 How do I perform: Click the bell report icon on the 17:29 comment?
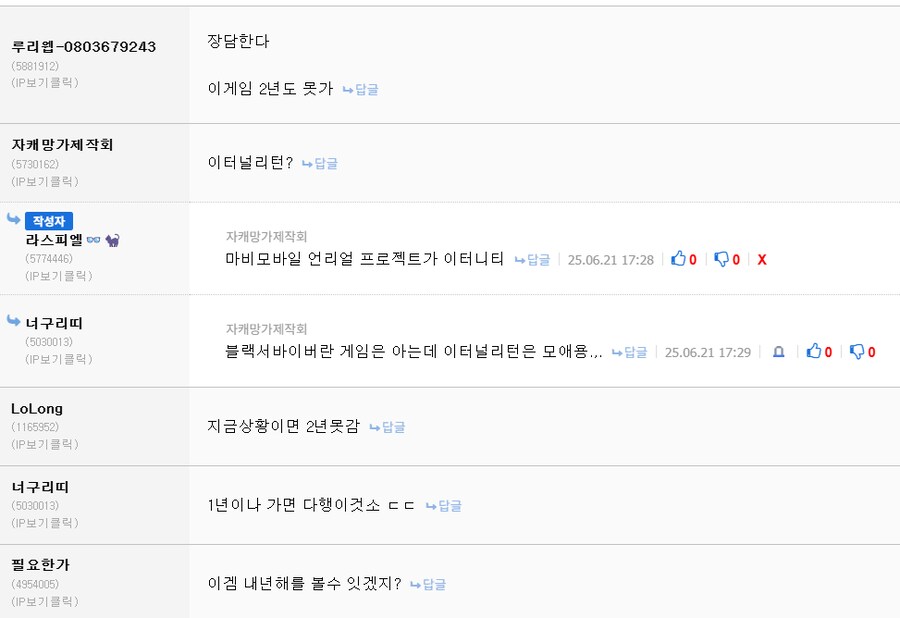pos(779,352)
